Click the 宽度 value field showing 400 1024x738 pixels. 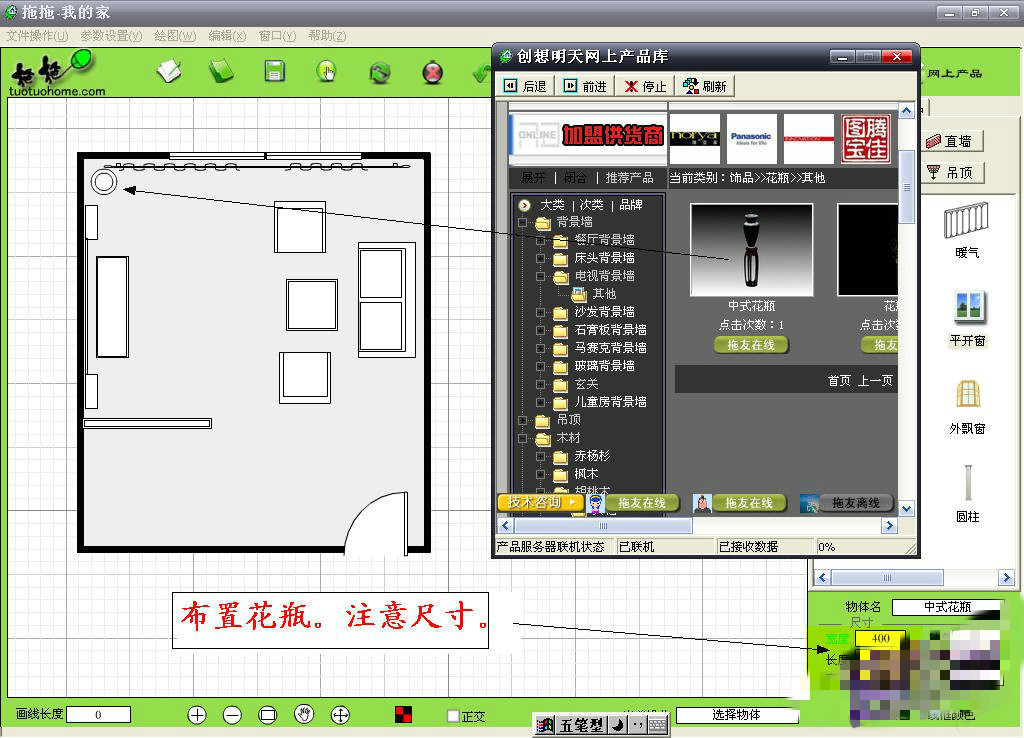pos(880,638)
